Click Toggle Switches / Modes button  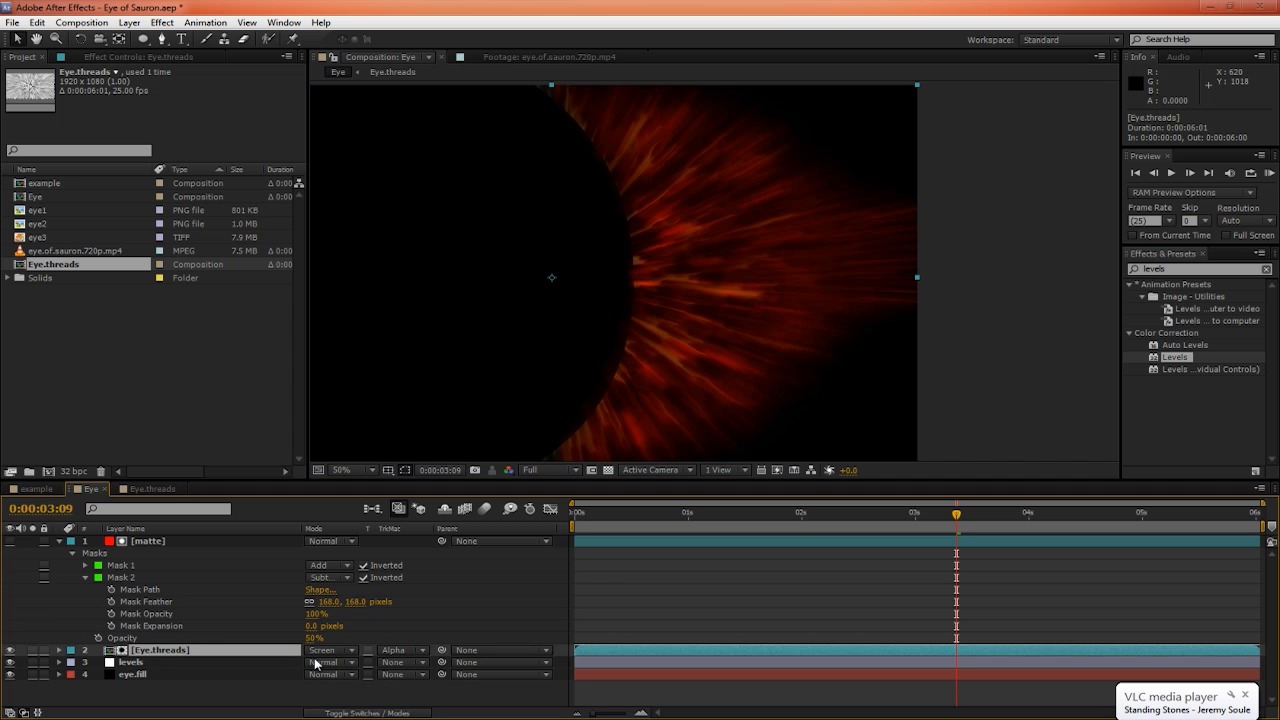(367, 713)
